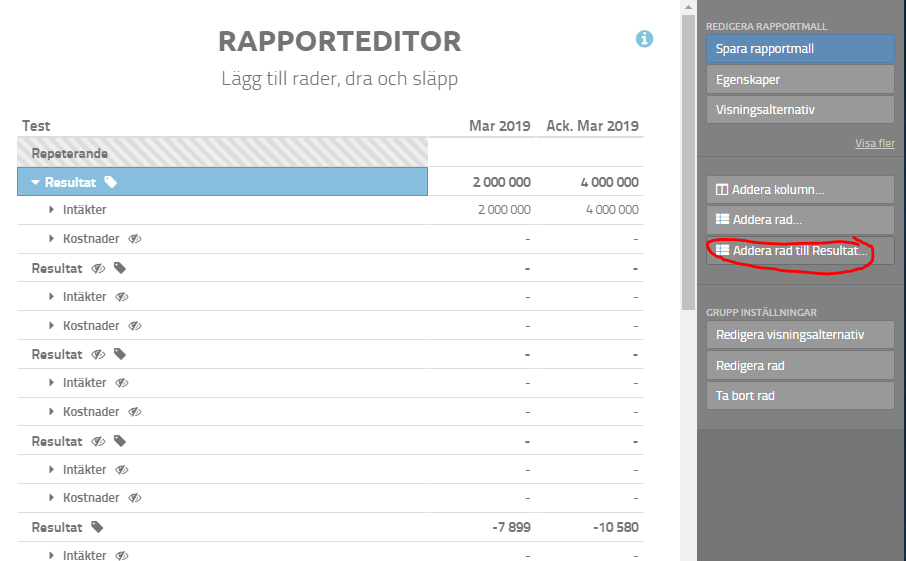Toggle the hidden-eye icon on the second Intäkter row
Viewport: 906px width, 561px height.
click(121, 296)
